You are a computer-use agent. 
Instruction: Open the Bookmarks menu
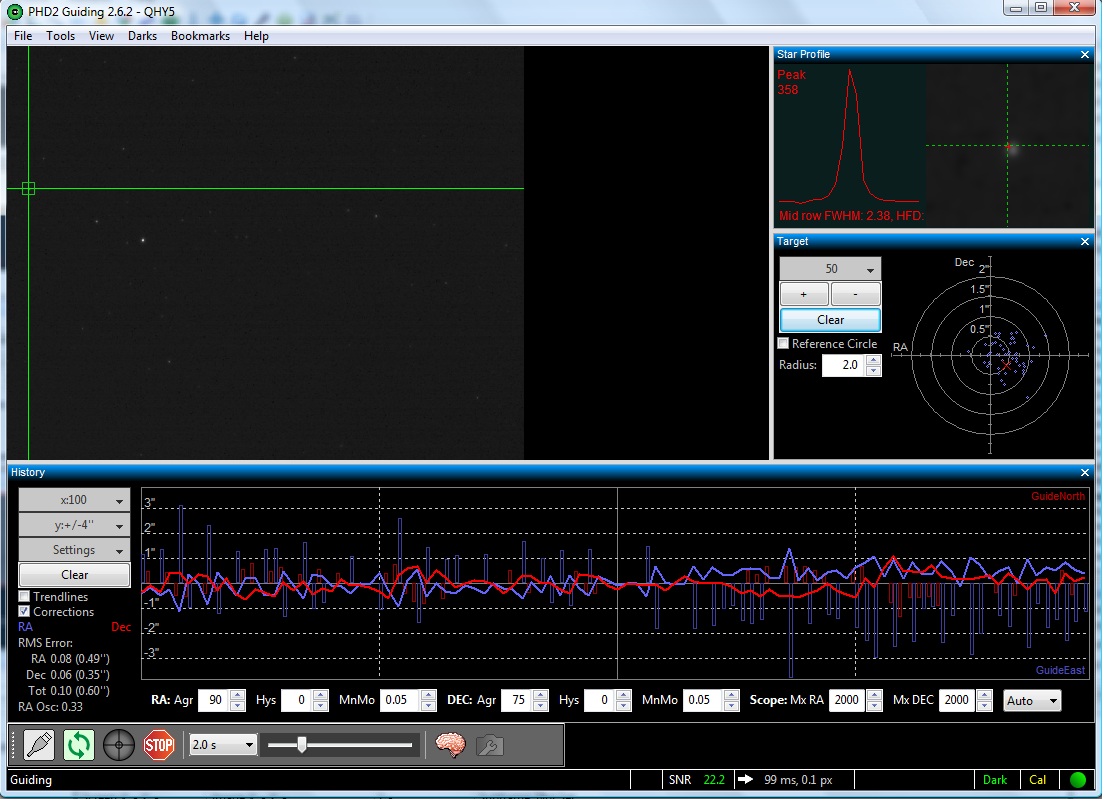200,36
